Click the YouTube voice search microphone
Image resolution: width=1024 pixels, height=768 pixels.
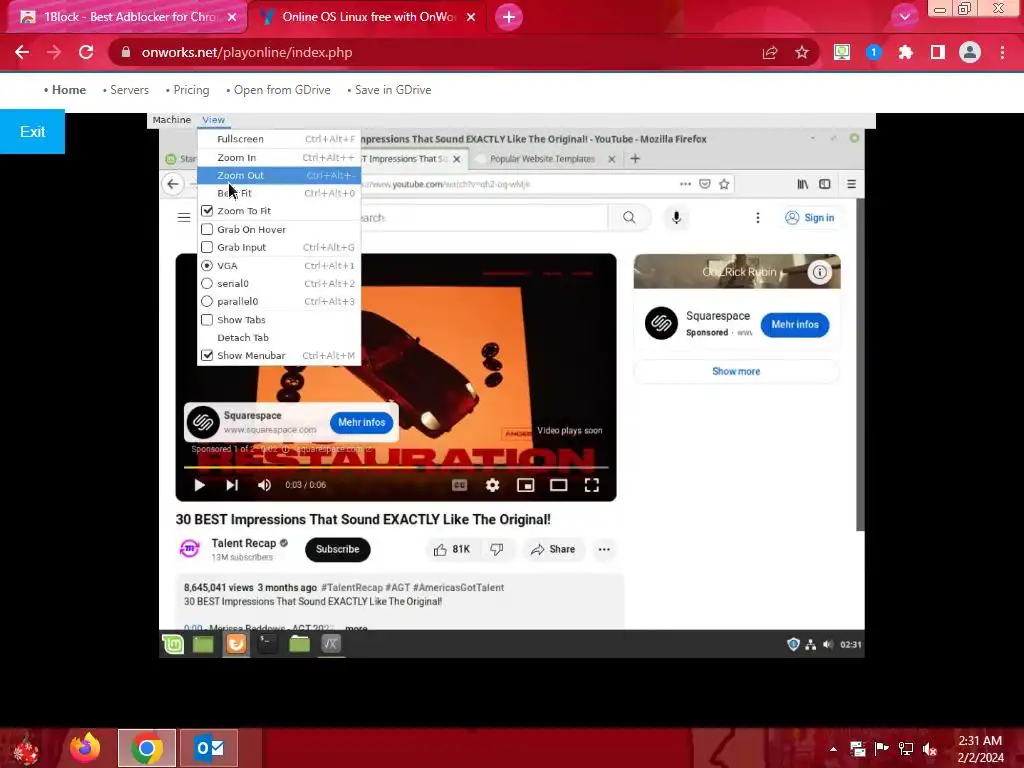pos(677,217)
